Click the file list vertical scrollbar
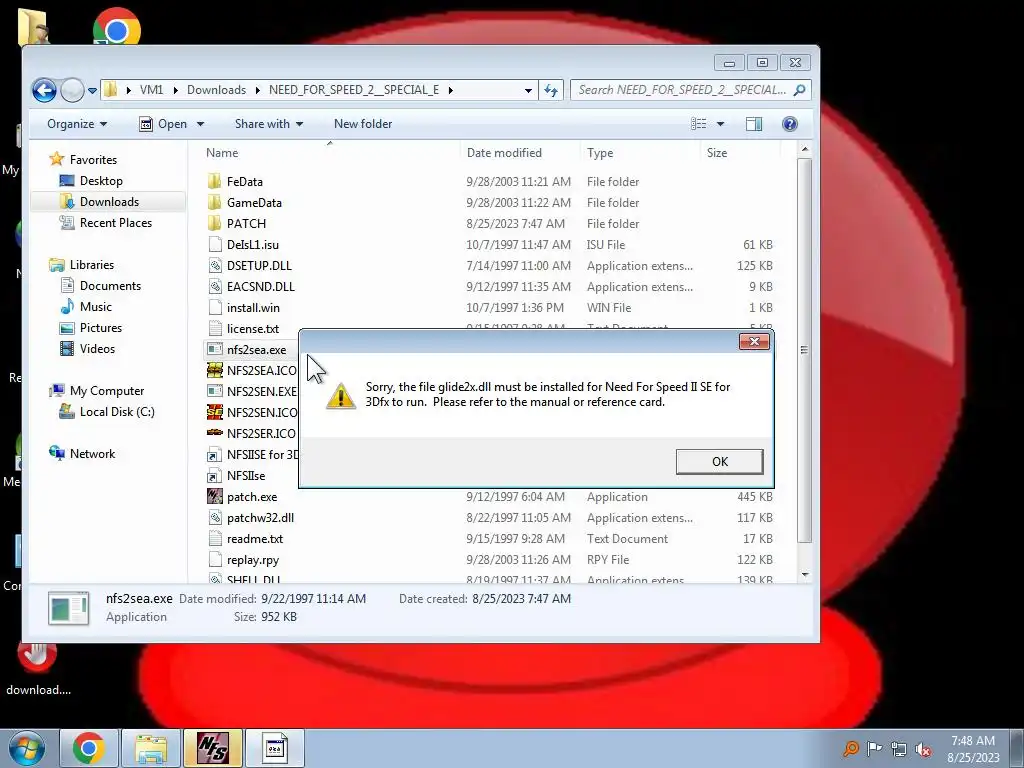 tap(805, 349)
